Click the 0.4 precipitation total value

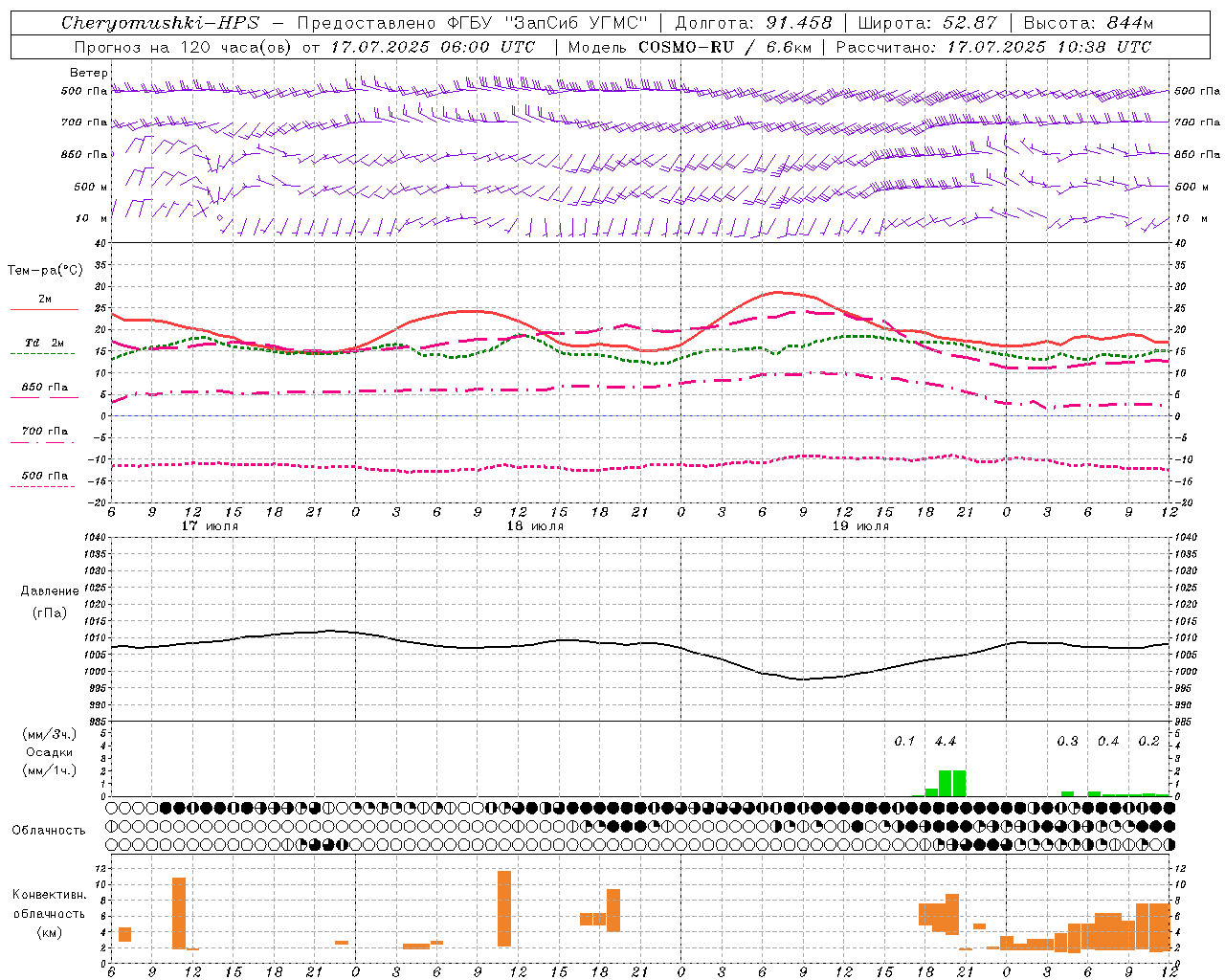pyautogui.click(x=1108, y=742)
